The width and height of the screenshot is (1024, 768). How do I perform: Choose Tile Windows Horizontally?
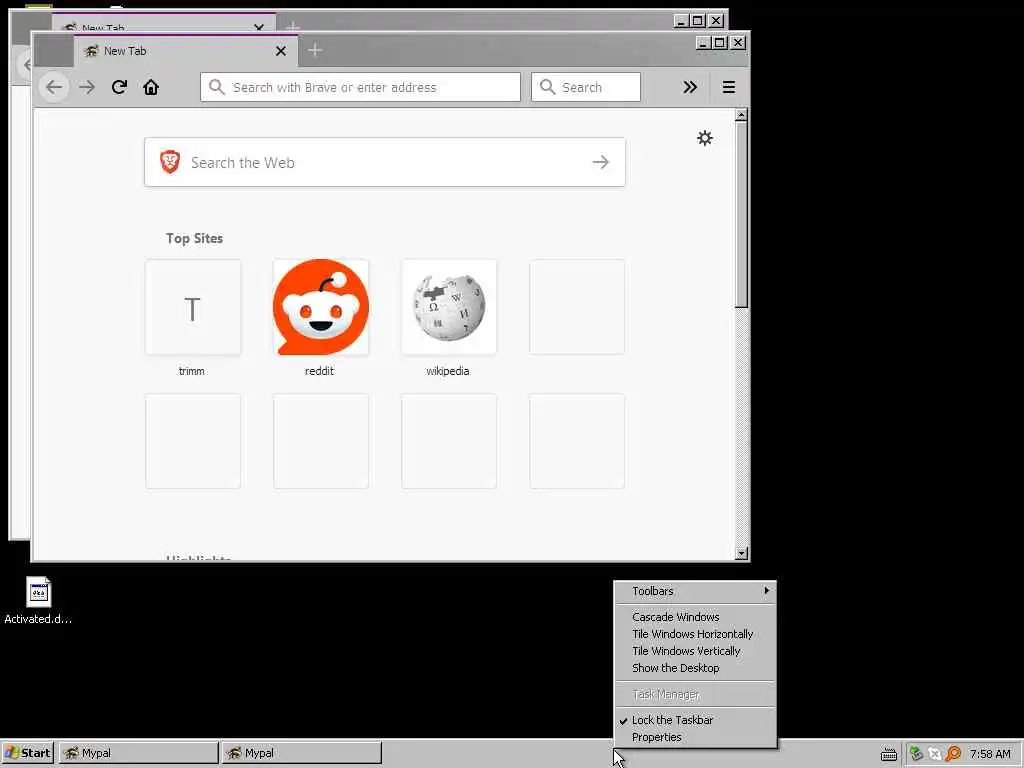[x=696, y=633]
